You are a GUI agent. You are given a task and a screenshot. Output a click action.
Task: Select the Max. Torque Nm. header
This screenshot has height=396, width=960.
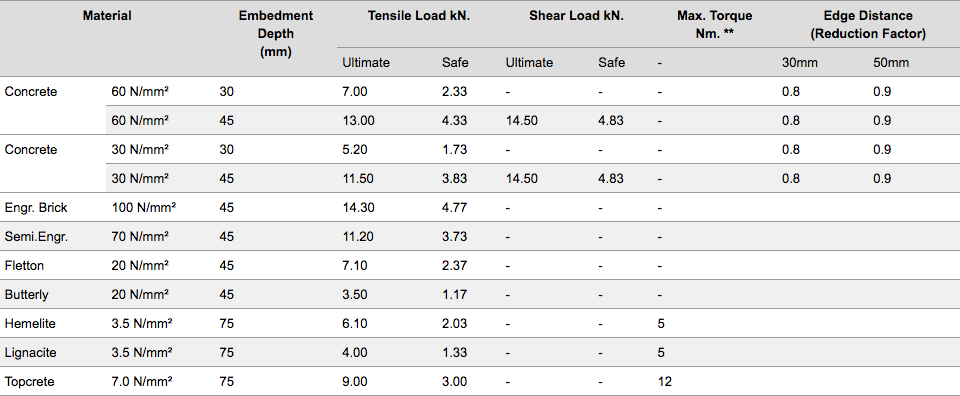714,24
